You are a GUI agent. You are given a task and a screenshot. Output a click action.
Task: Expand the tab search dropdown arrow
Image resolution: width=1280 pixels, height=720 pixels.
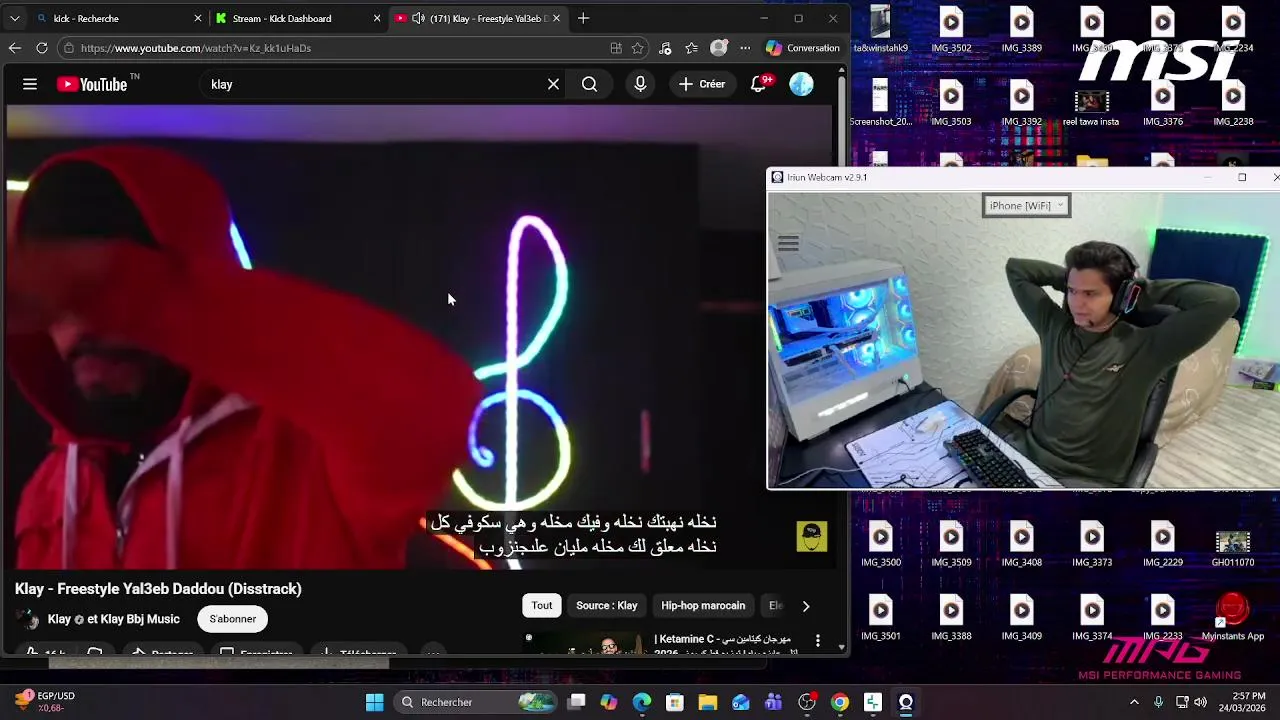pos(14,18)
